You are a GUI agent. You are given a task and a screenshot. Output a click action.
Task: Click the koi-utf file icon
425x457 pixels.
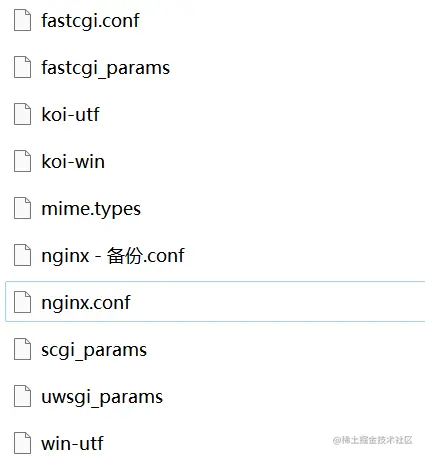click(x=22, y=114)
